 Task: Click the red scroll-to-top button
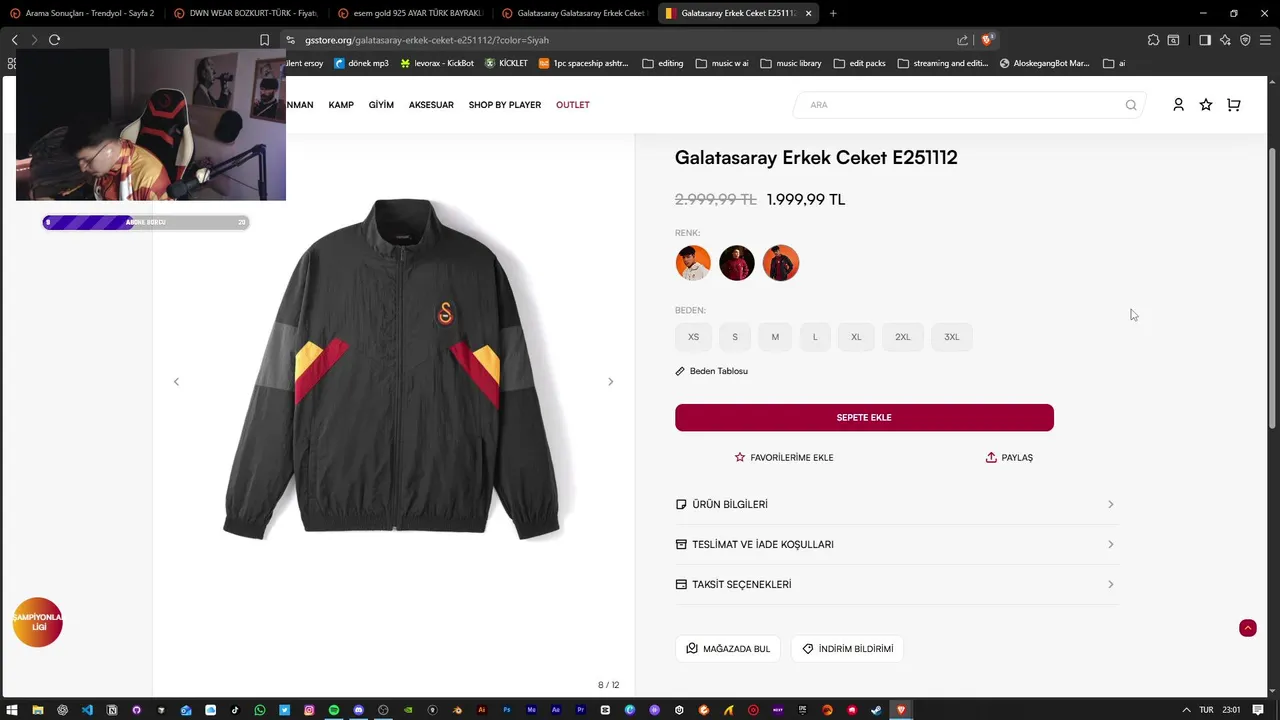tap(1247, 628)
